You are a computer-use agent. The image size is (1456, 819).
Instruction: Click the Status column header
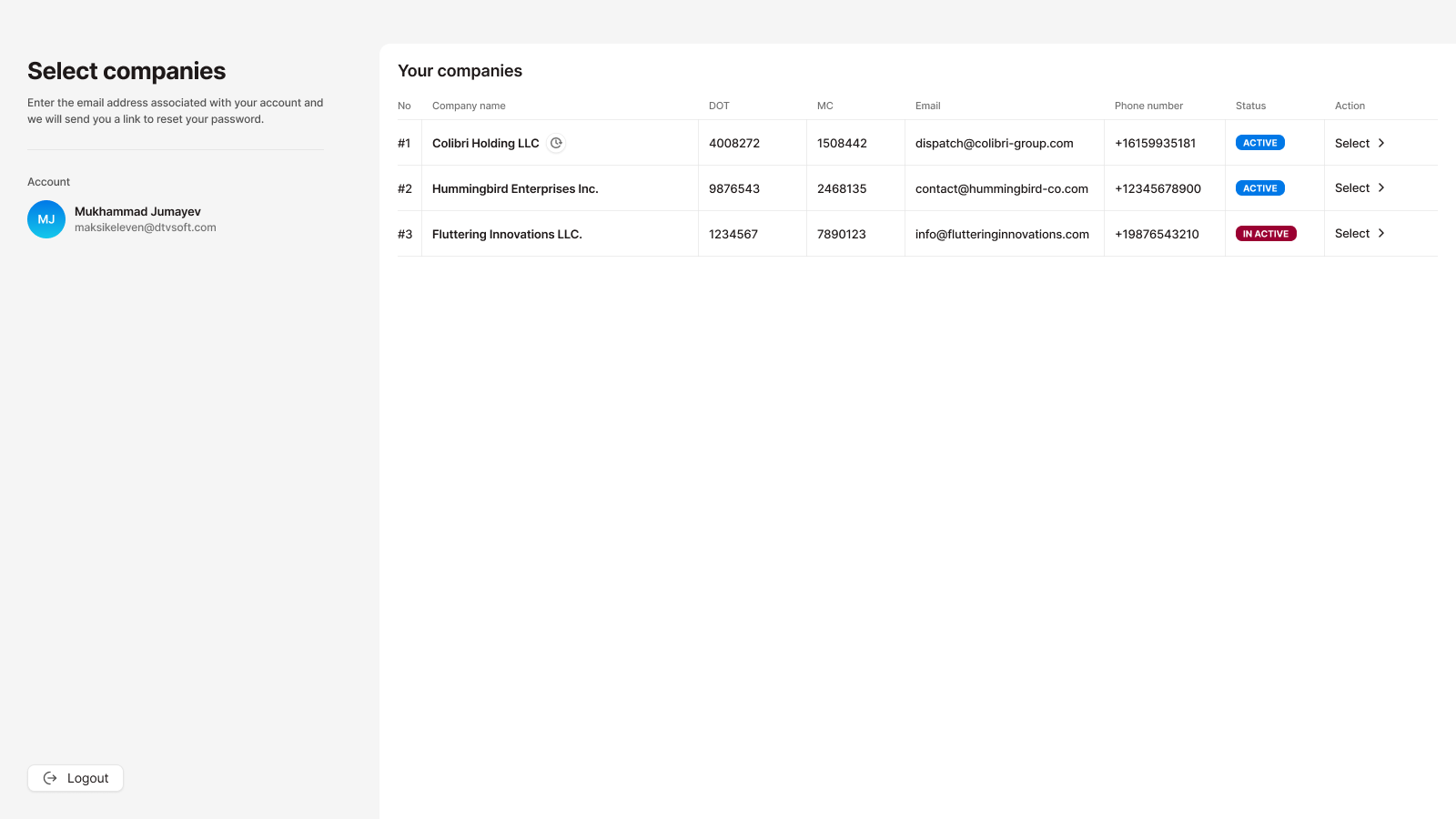click(x=1250, y=106)
